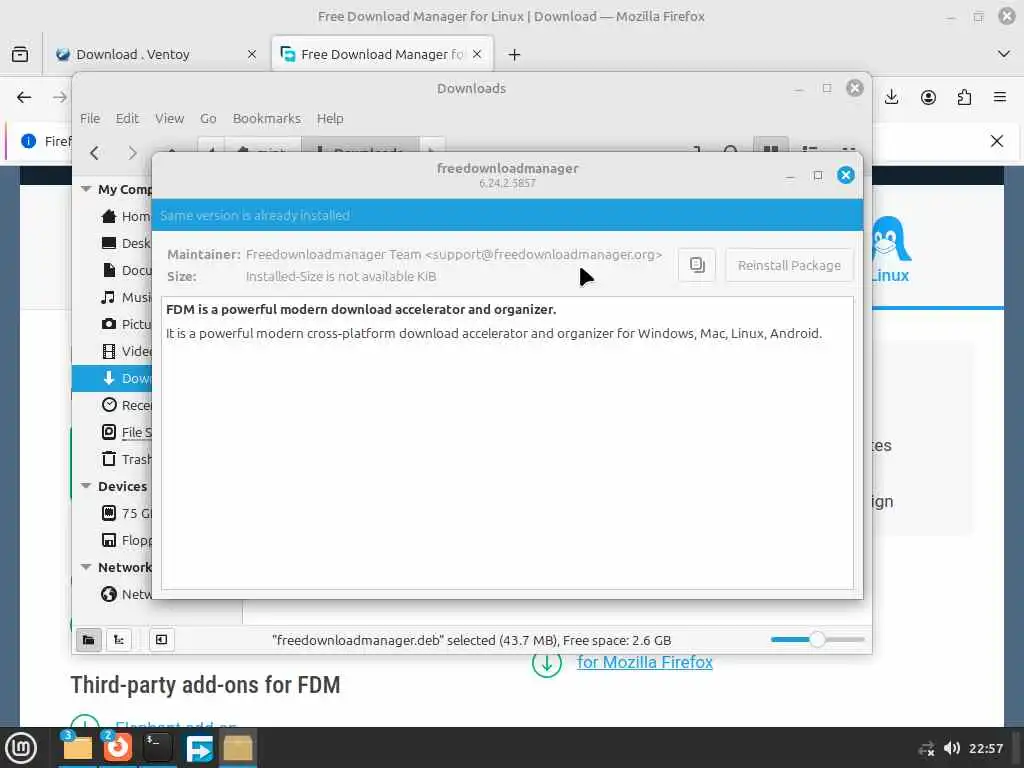Collapse the My Computer sidebar section
Image resolution: width=1024 pixels, height=768 pixels.
(x=86, y=189)
